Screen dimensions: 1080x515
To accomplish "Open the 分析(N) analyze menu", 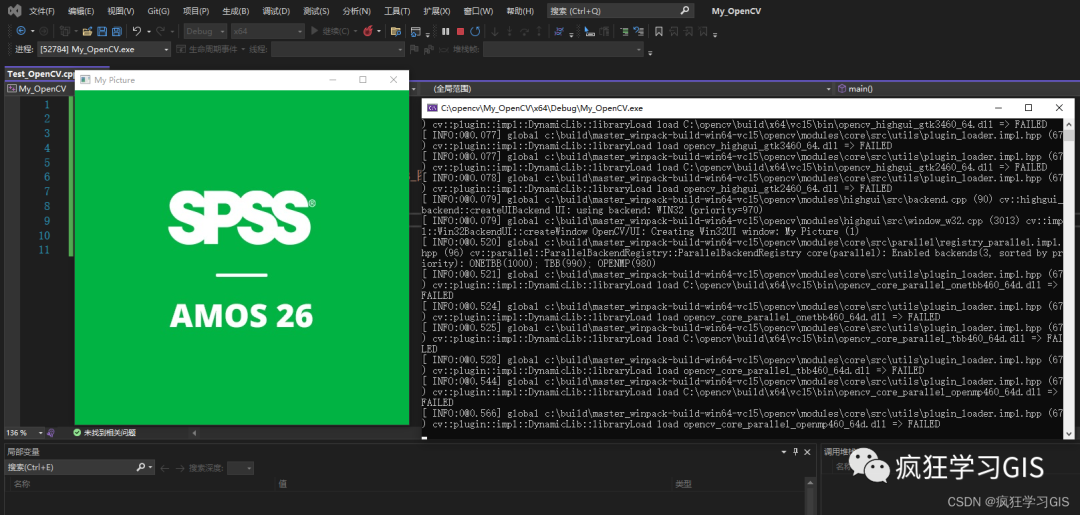I will [356, 11].
